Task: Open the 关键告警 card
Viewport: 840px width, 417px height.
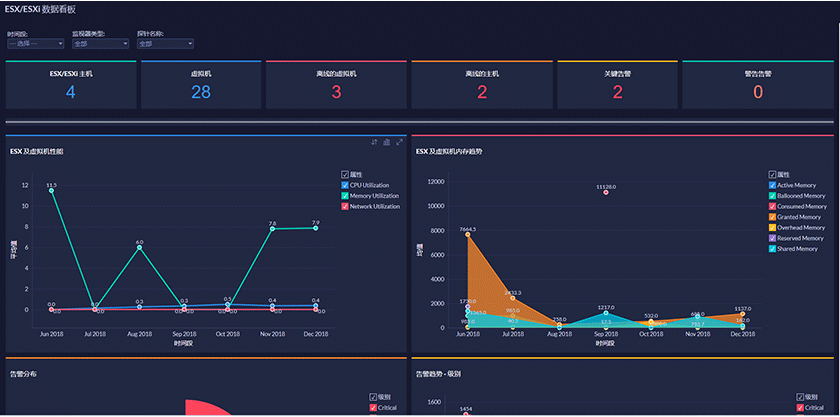Action: (x=617, y=85)
